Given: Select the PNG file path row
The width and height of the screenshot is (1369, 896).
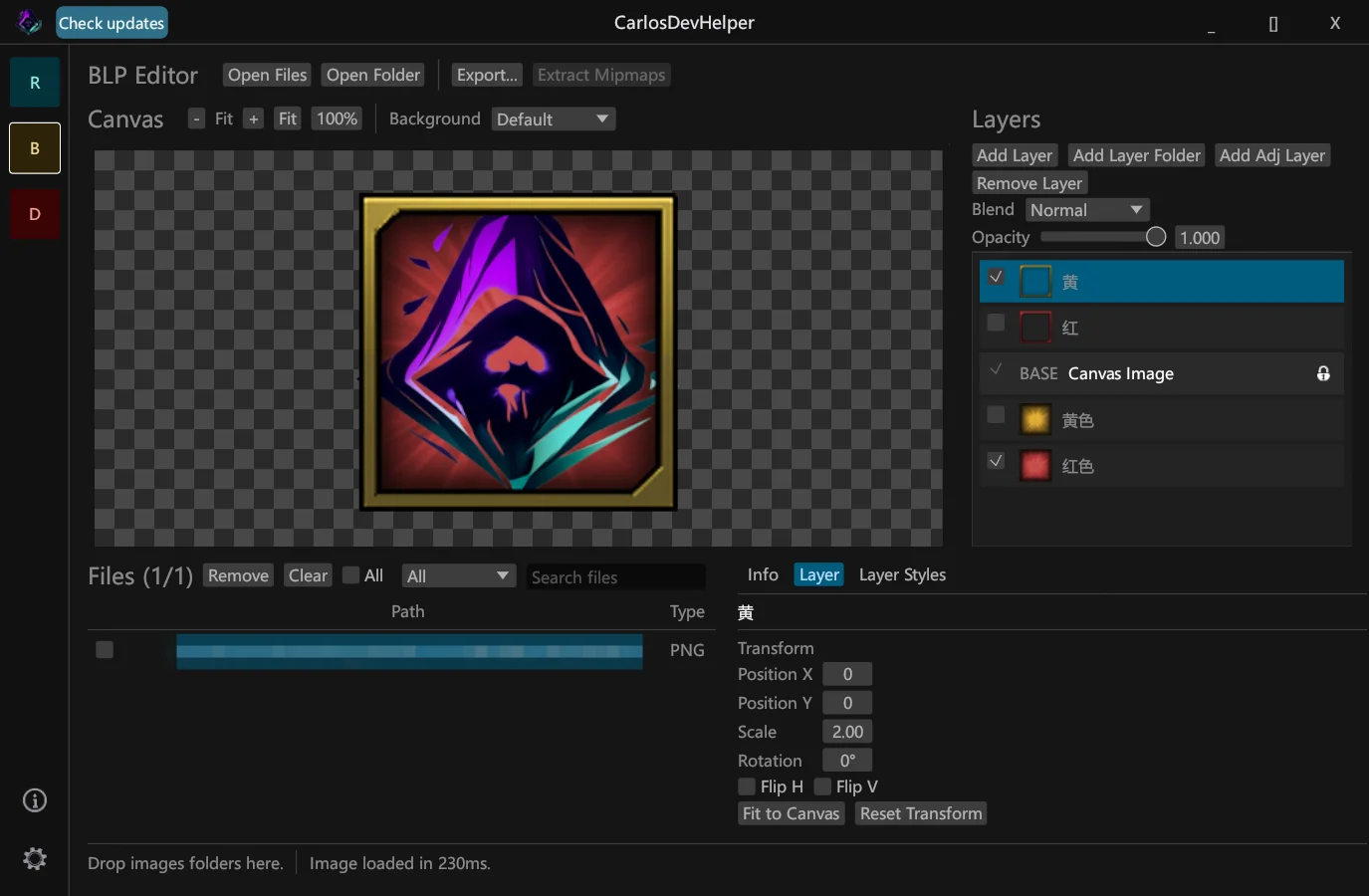Looking at the screenshot, I should (x=409, y=651).
